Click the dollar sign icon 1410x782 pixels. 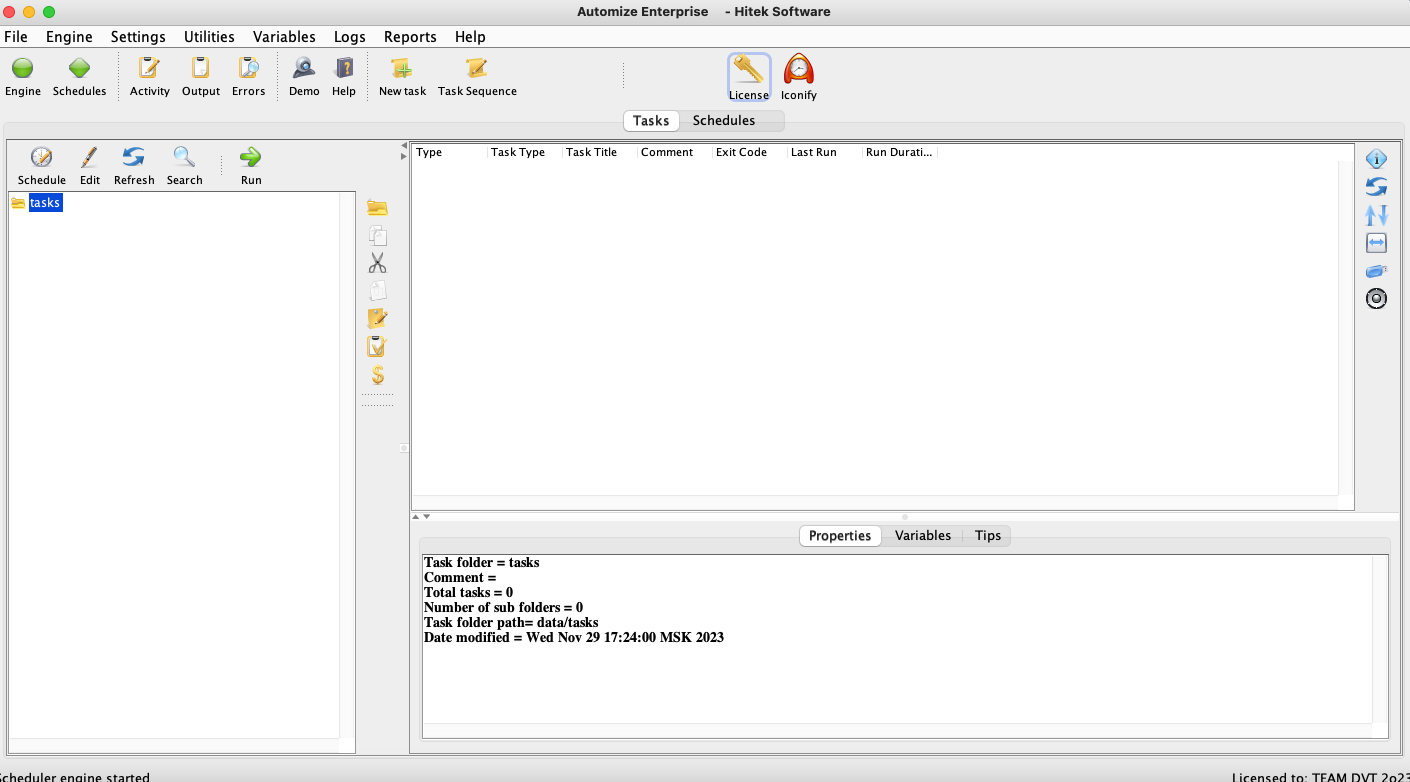(377, 375)
